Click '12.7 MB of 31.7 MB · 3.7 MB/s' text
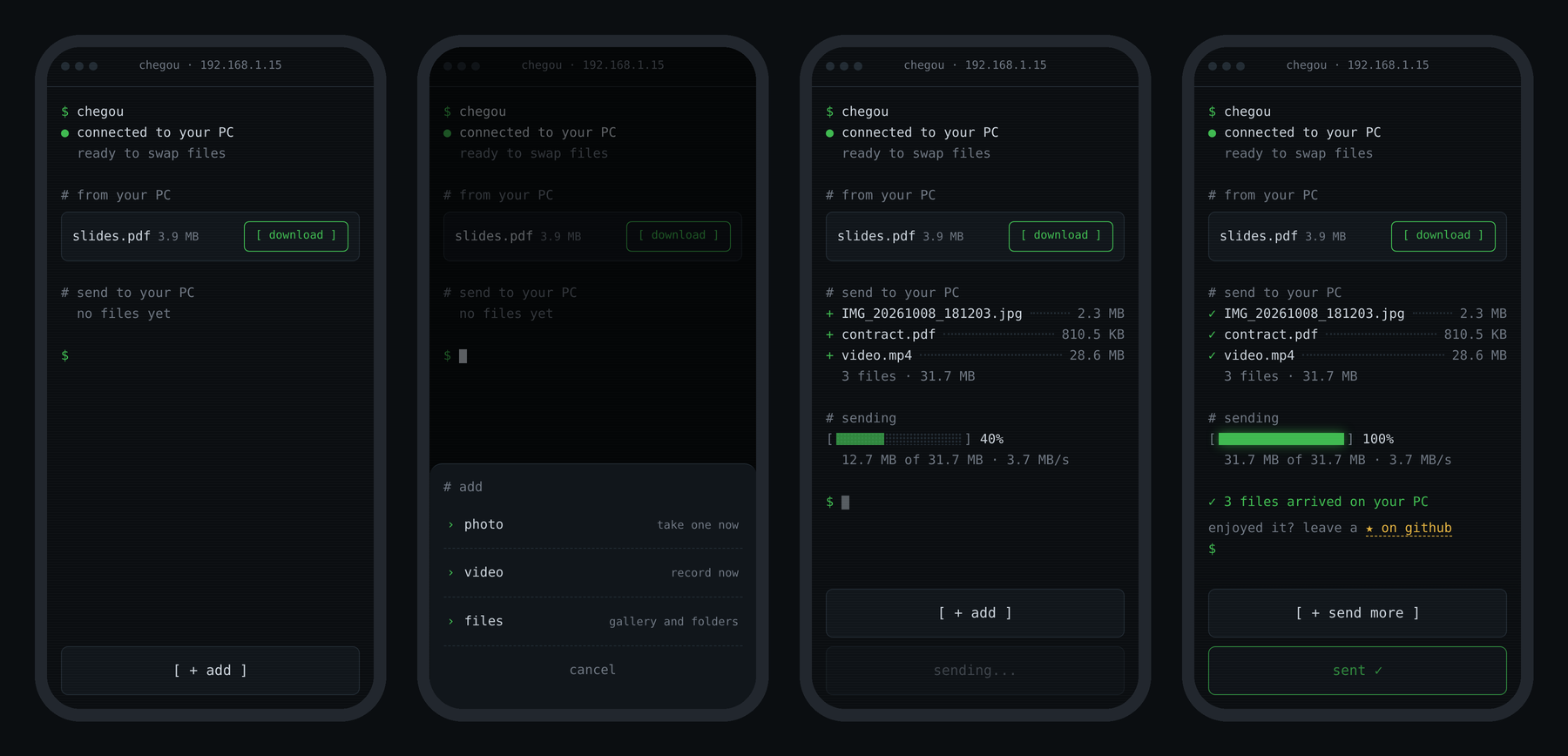The width and height of the screenshot is (1568, 756). tap(956, 460)
